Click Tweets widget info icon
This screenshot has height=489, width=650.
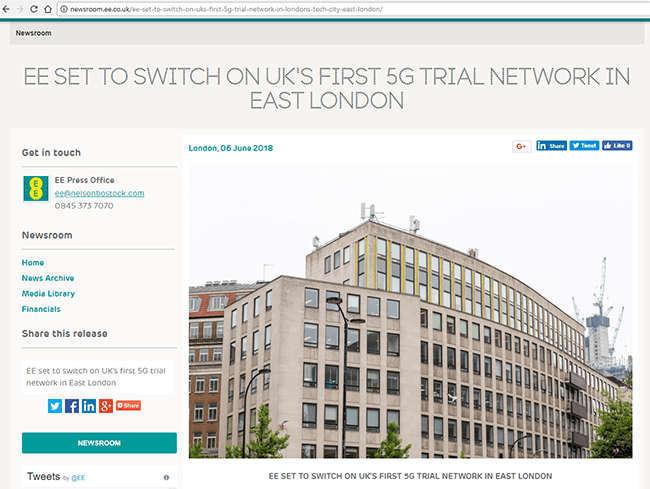pyautogui.click(x=166, y=477)
